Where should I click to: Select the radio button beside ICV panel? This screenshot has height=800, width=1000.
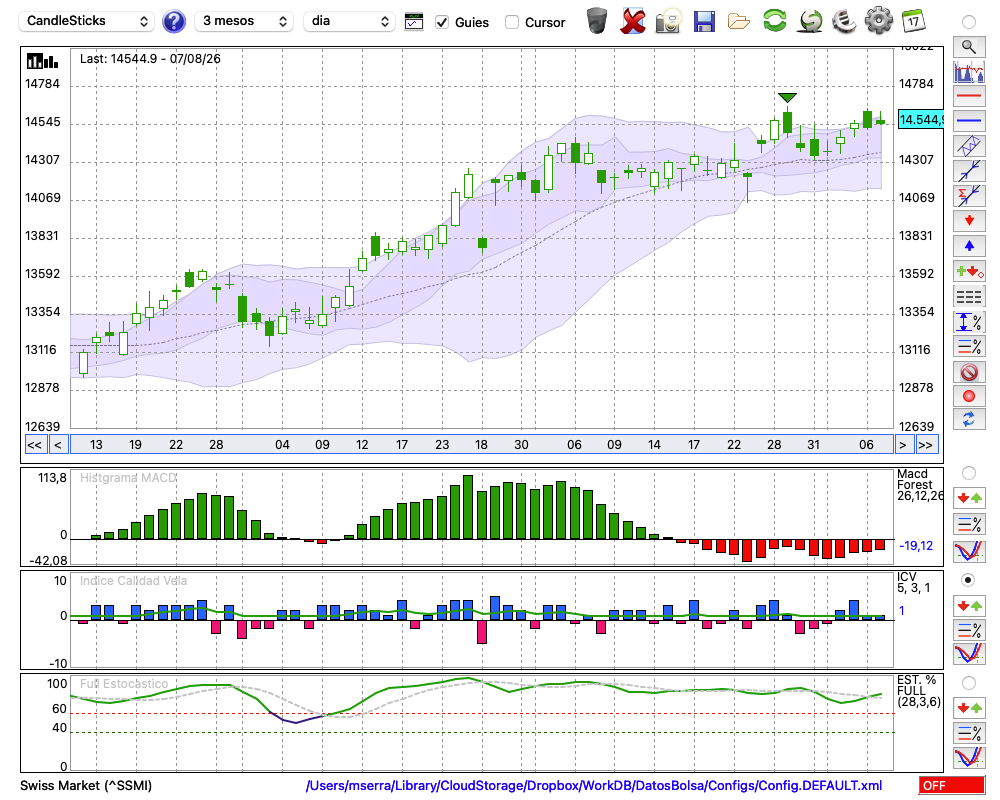(x=968, y=580)
